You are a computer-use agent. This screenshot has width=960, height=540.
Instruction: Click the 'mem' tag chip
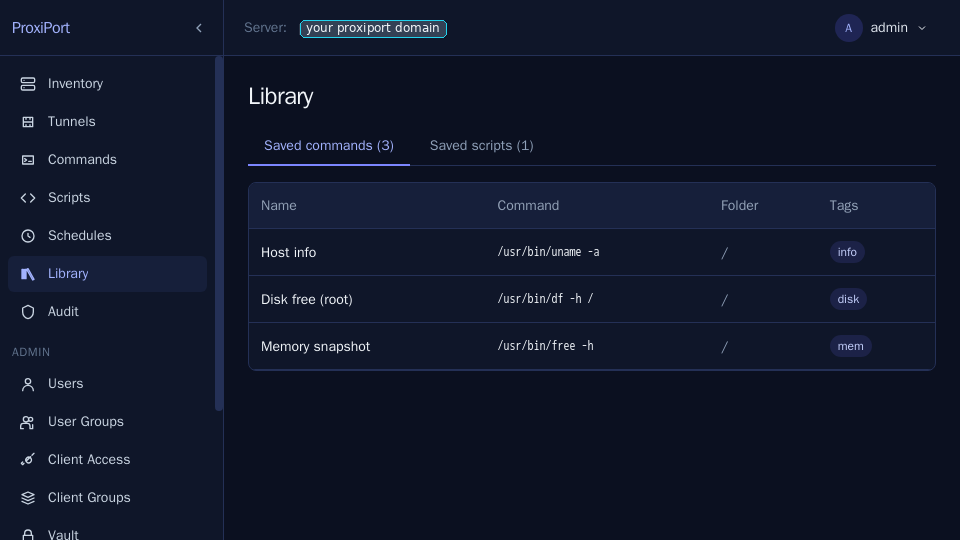(x=850, y=347)
